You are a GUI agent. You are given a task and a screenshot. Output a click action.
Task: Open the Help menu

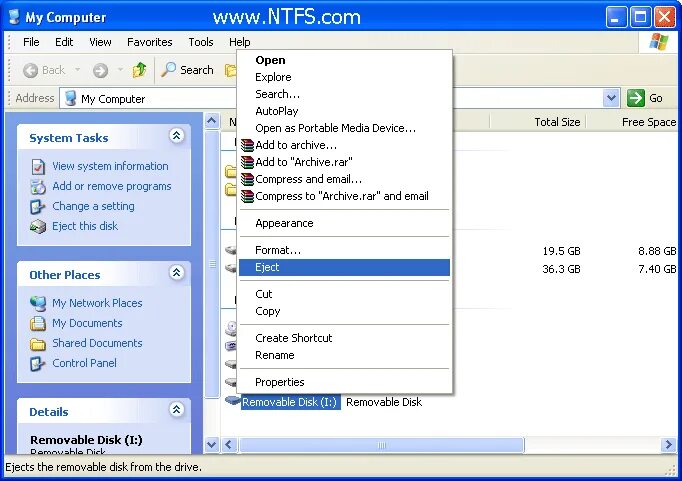240,42
